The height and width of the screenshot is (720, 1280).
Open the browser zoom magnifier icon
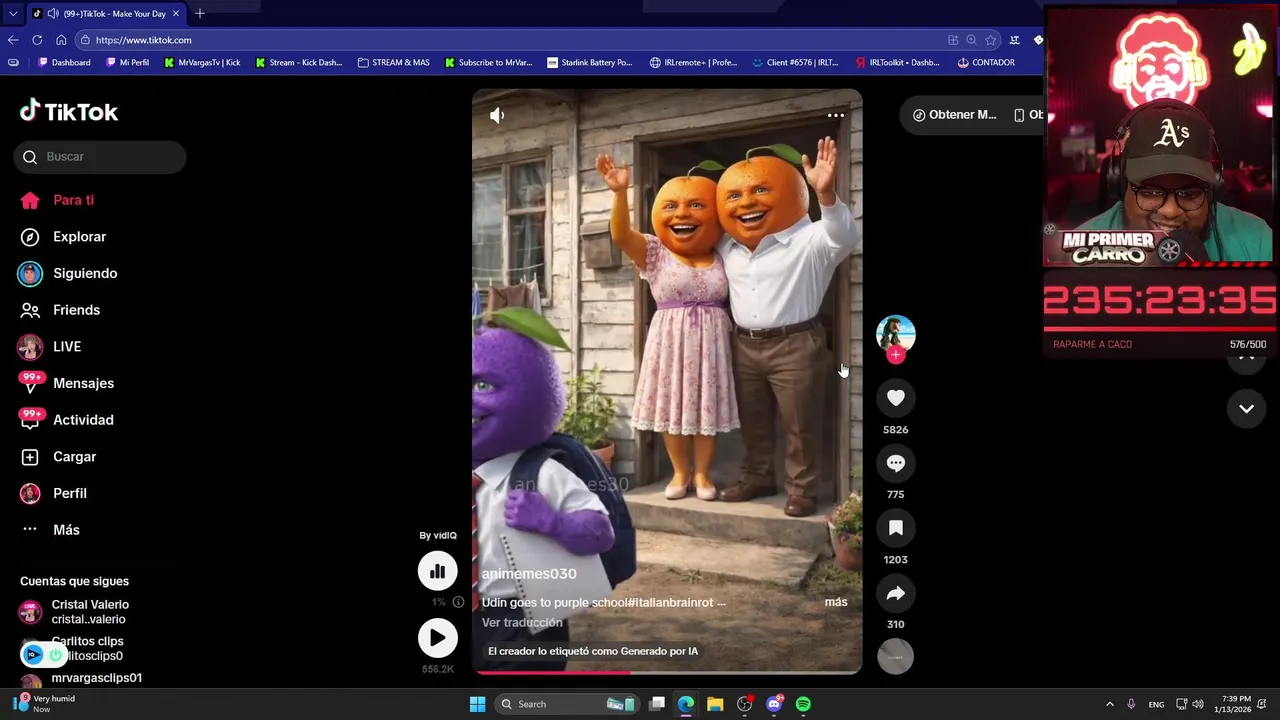971,40
